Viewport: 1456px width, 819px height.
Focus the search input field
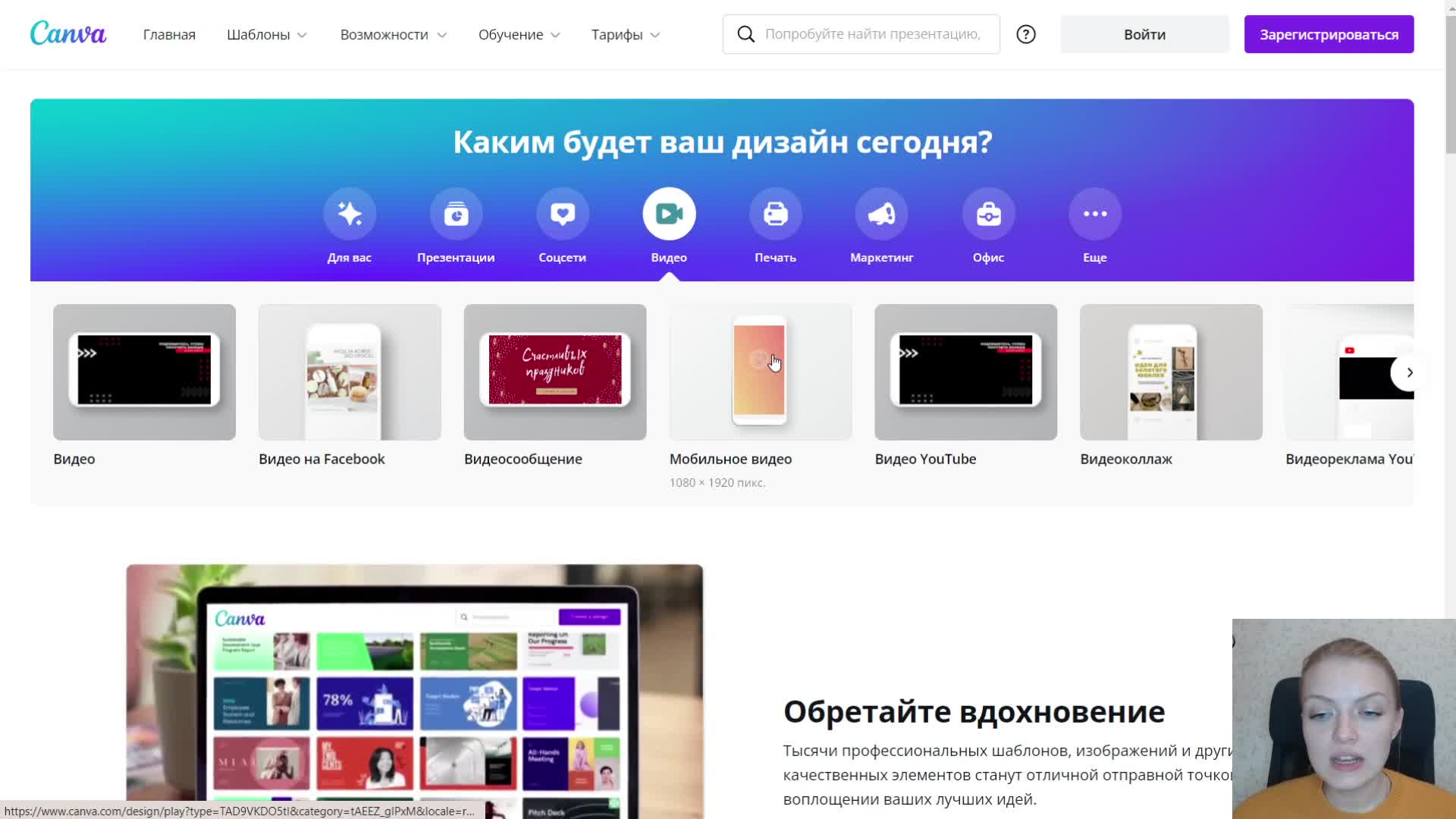[x=861, y=34]
